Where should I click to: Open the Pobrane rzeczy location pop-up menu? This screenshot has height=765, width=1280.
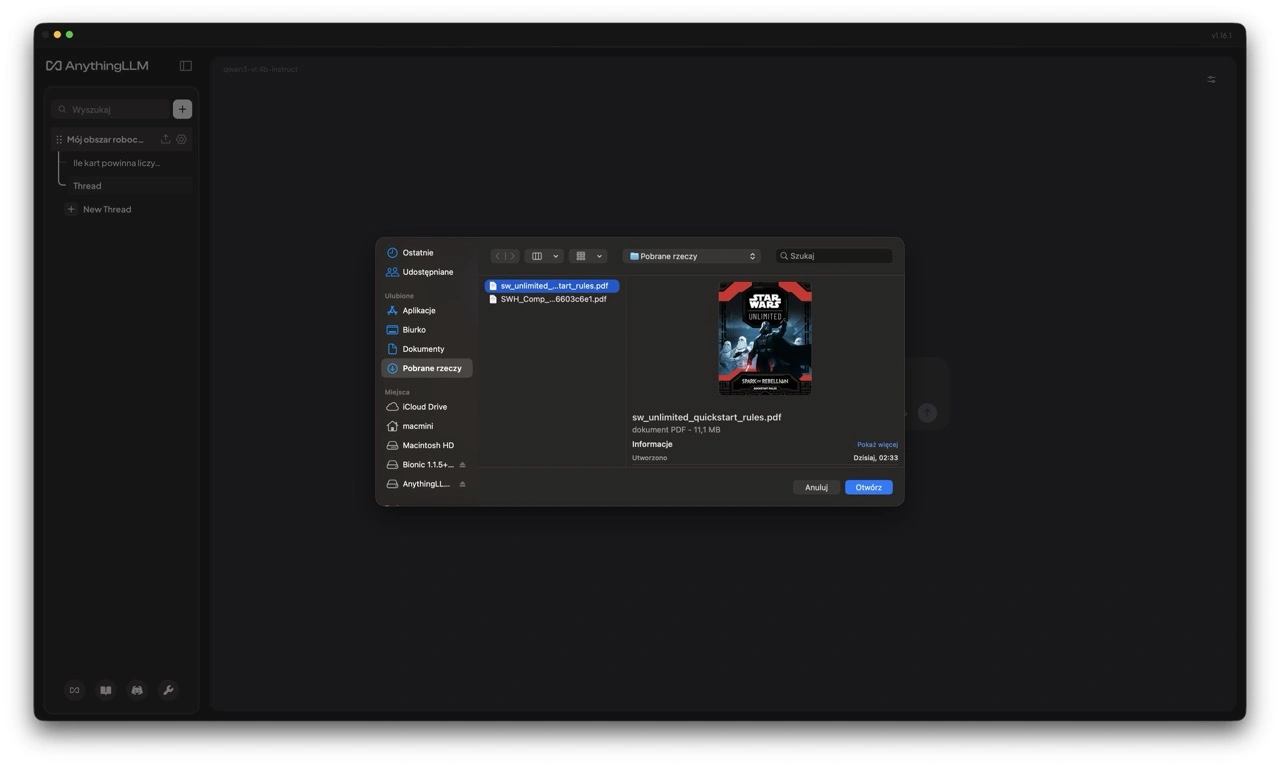[x=692, y=256]
